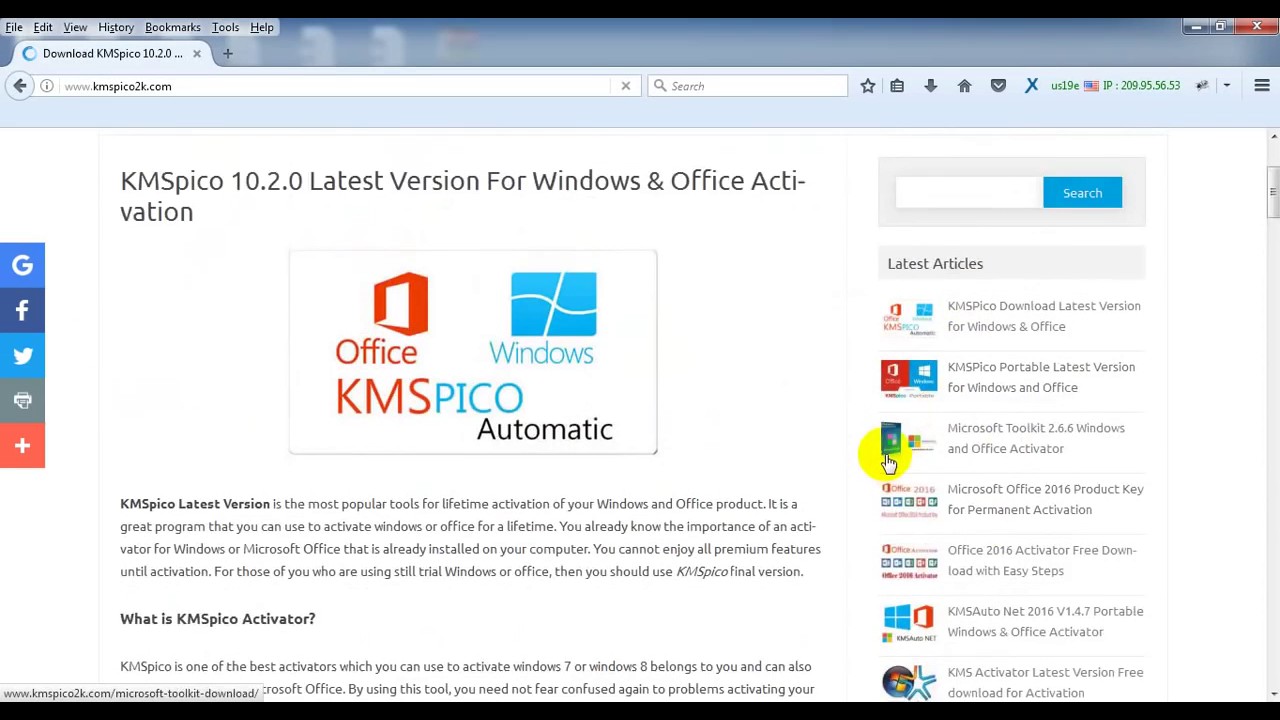The height and width of the screenshot is (720, 1280).
Task: Open KMS Activator Latest Version article
Action: (x=1045, y=682)
